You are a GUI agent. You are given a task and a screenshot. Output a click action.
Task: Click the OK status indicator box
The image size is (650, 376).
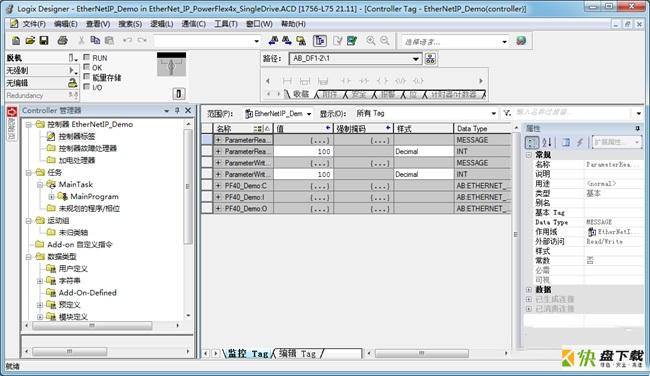click(87, 67)
